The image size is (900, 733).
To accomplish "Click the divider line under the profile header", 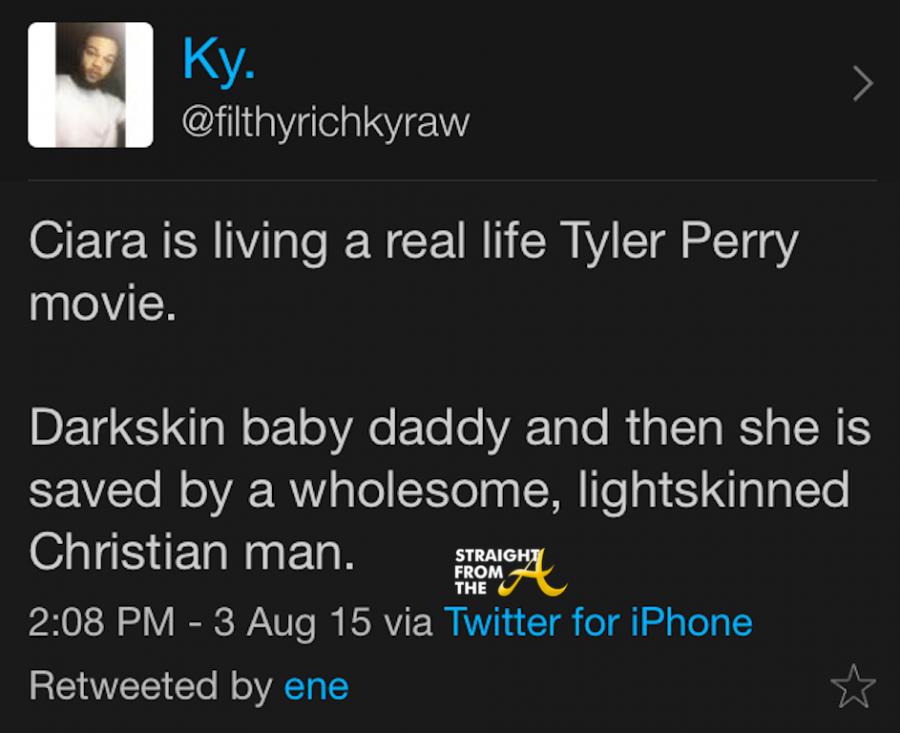I will (450, 181).
